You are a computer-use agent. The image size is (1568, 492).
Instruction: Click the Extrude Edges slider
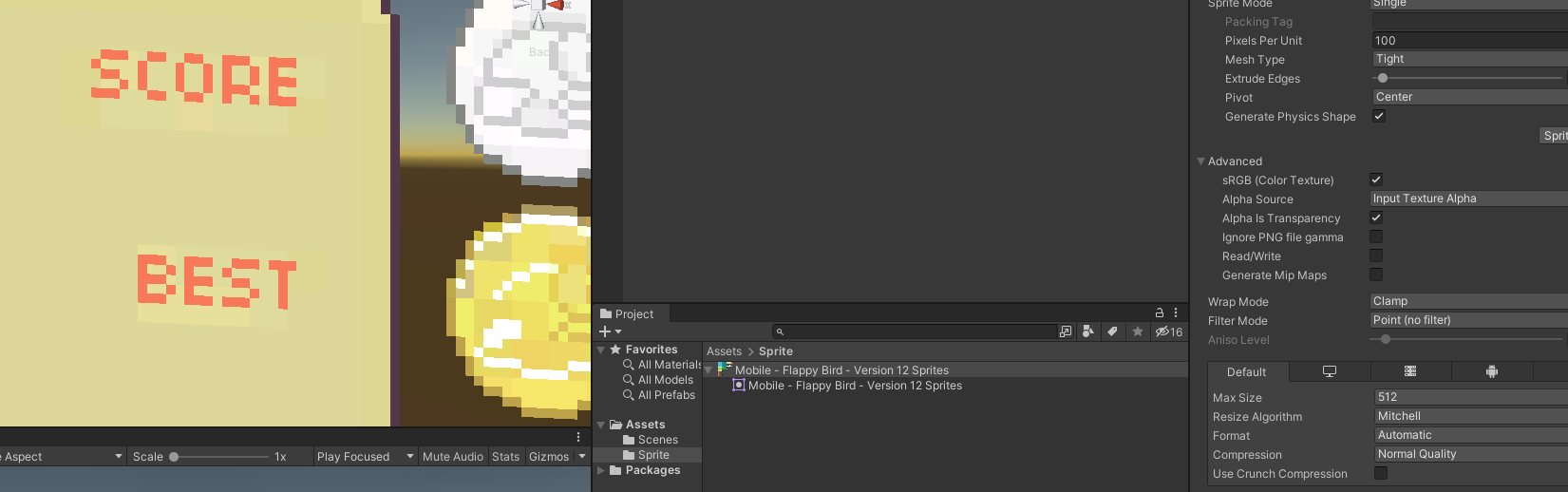tap(1468, 78)
